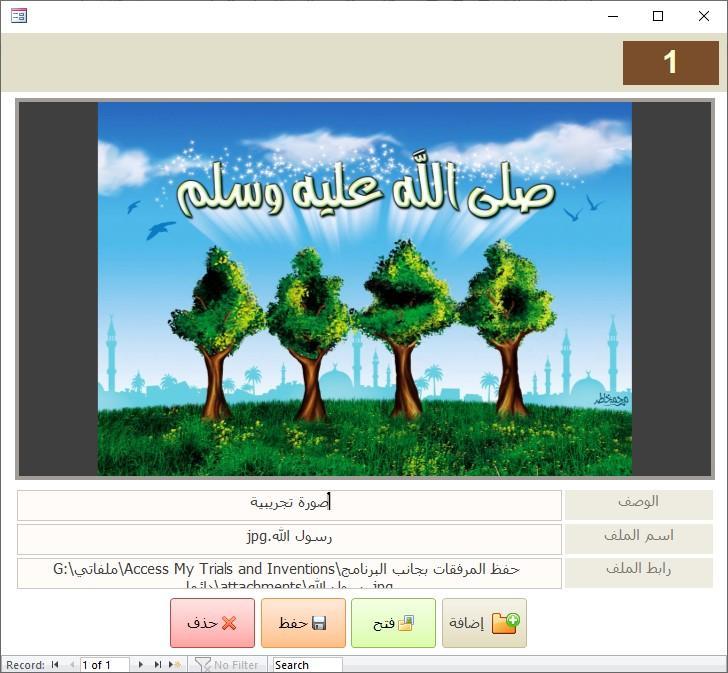
Task: Click the حذف (delete) button
Action: tap(212, 623)
